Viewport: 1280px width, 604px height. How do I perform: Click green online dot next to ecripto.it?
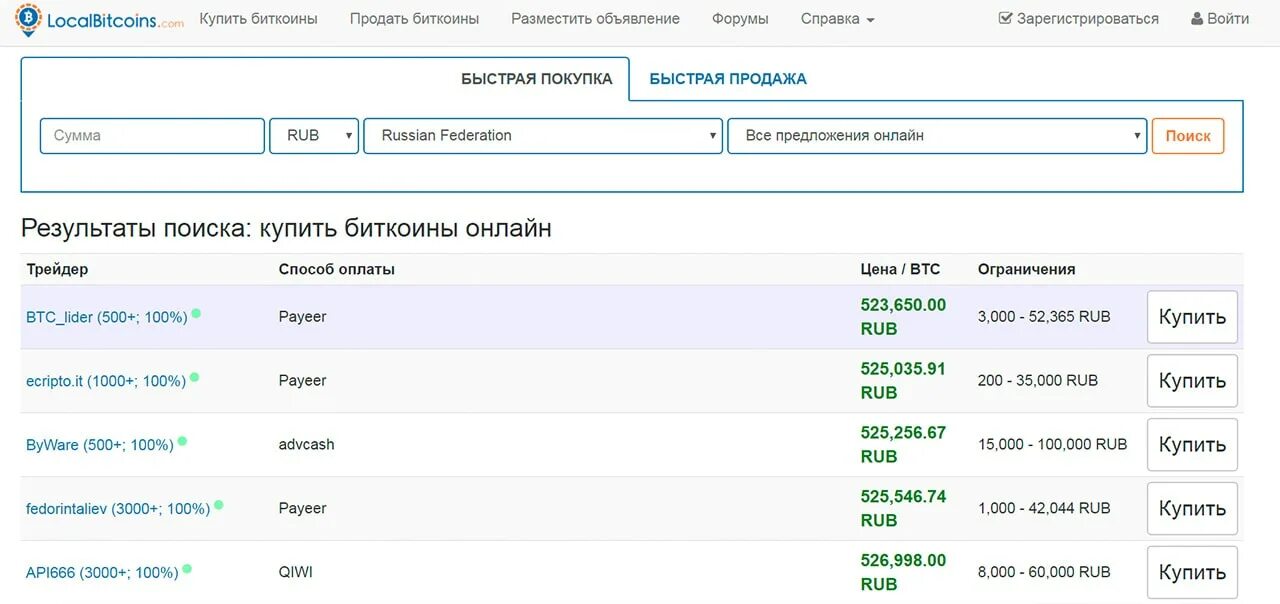[x=194, y=377]
